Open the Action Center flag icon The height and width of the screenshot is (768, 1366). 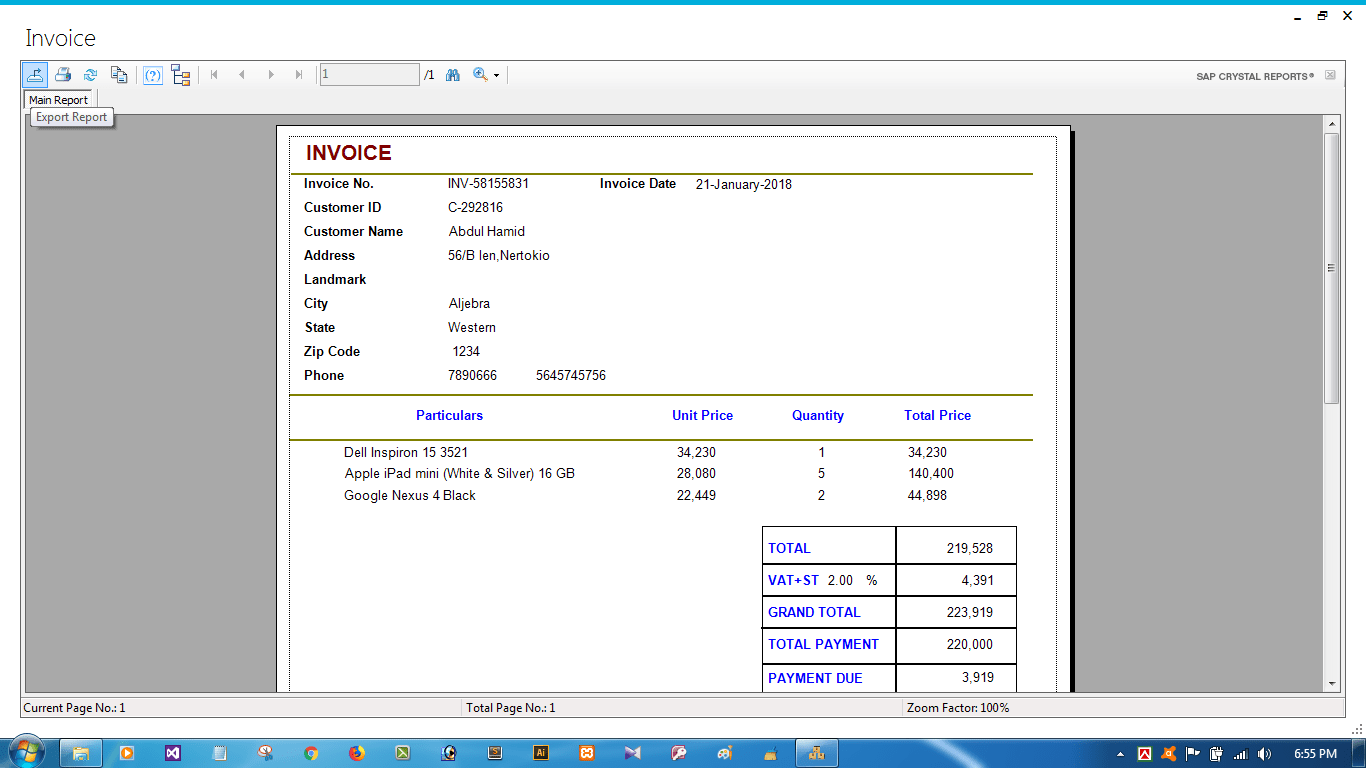pos(1192,754)
